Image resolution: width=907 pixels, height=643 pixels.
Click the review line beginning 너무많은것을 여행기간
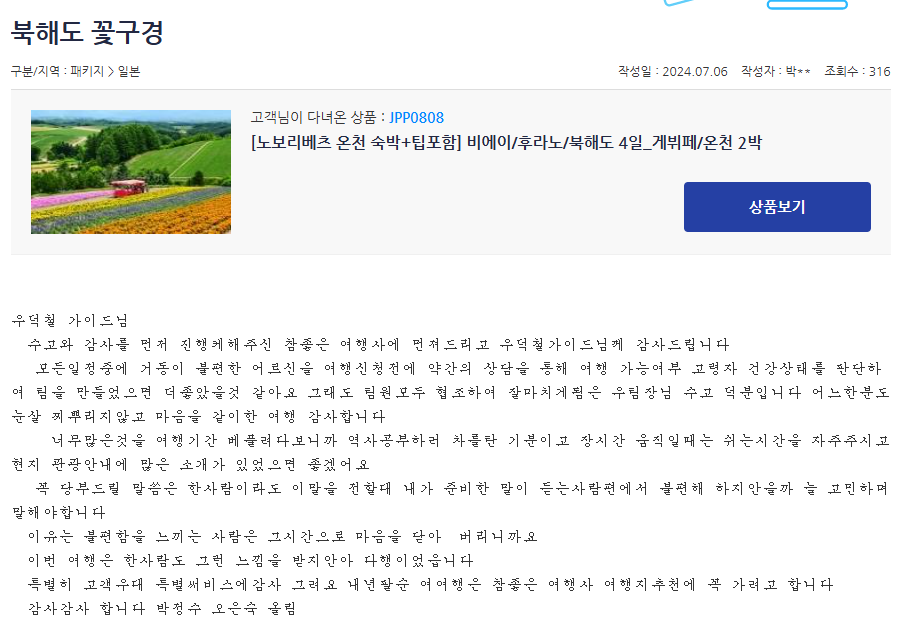pyautogui.click(x=470, y=441)
